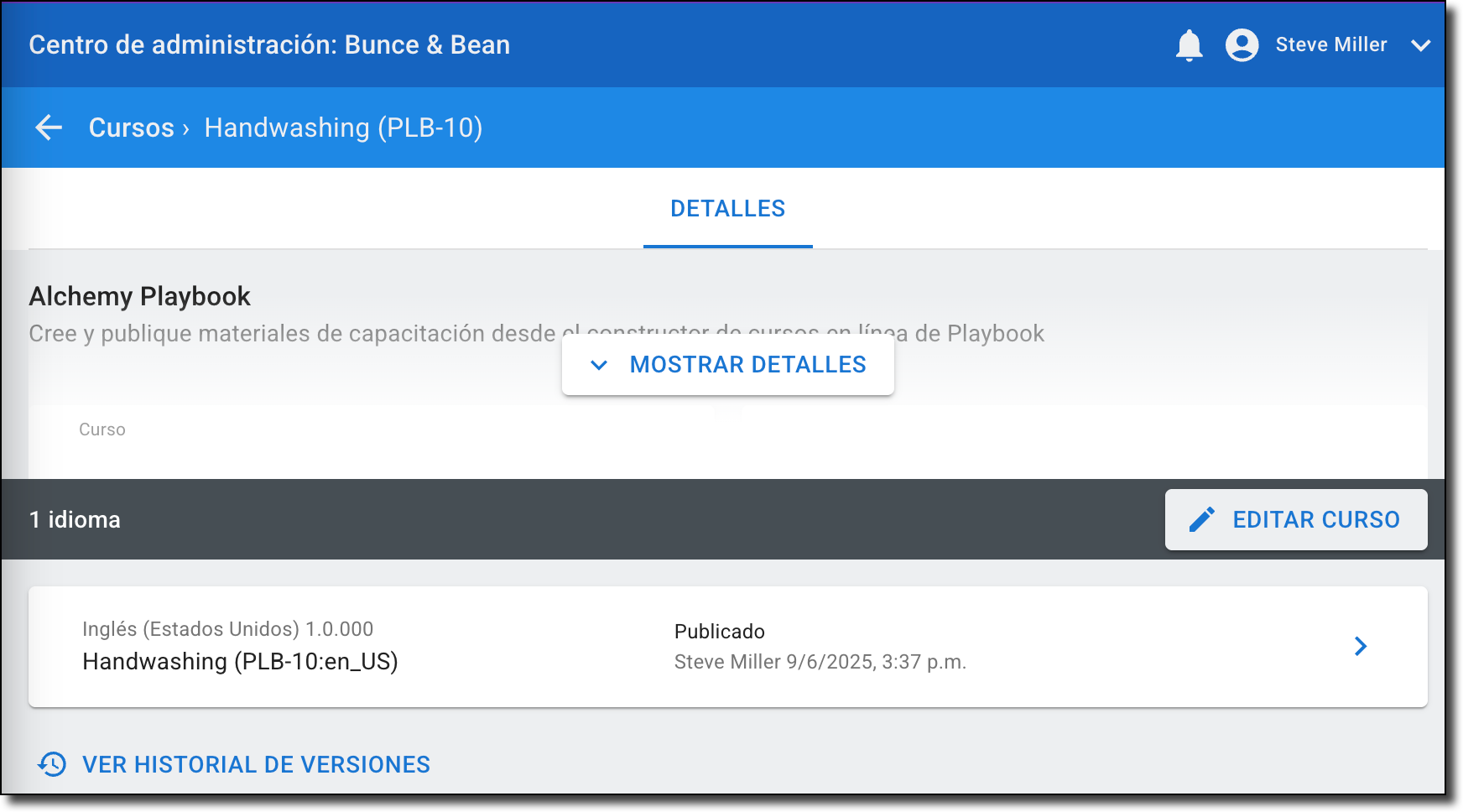Switch to the Detalles tab

(x=727, y=209)
